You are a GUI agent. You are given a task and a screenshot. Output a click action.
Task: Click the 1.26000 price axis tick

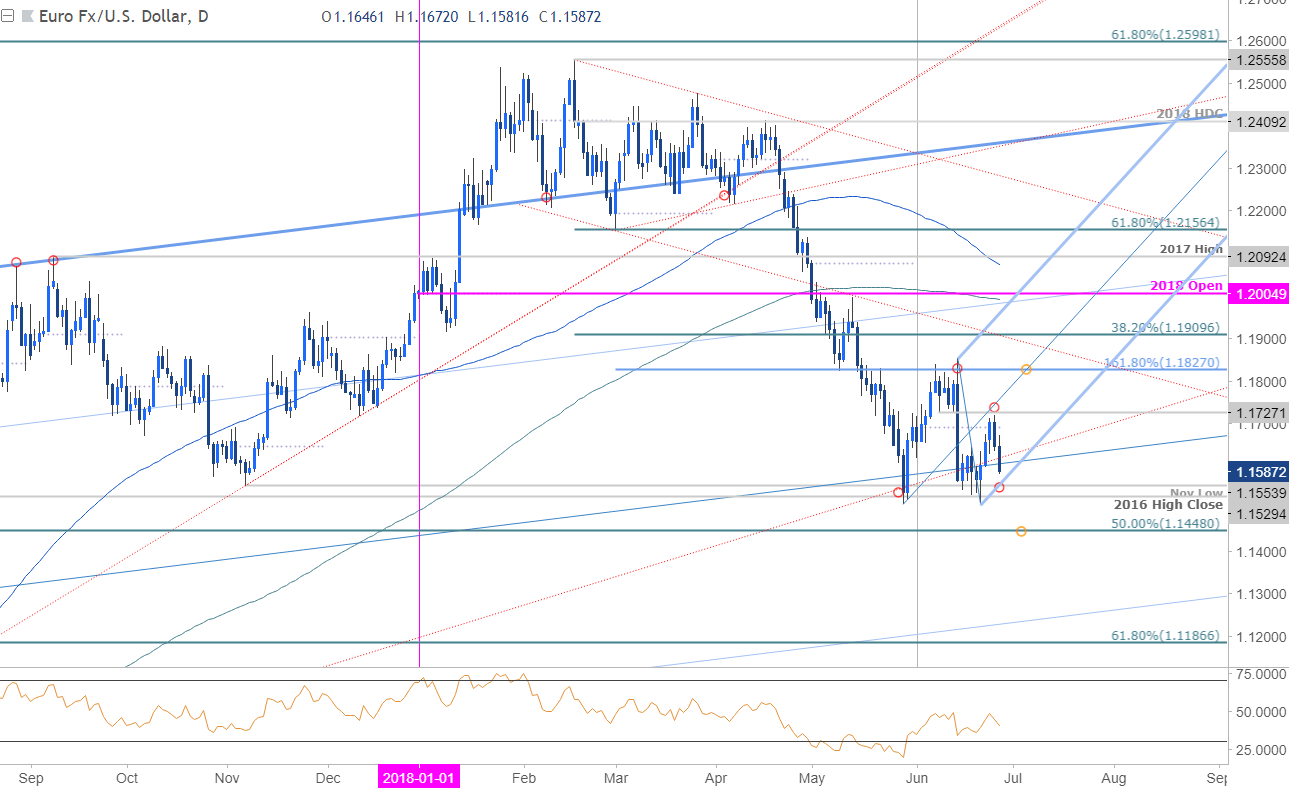tap(1261, 41)
